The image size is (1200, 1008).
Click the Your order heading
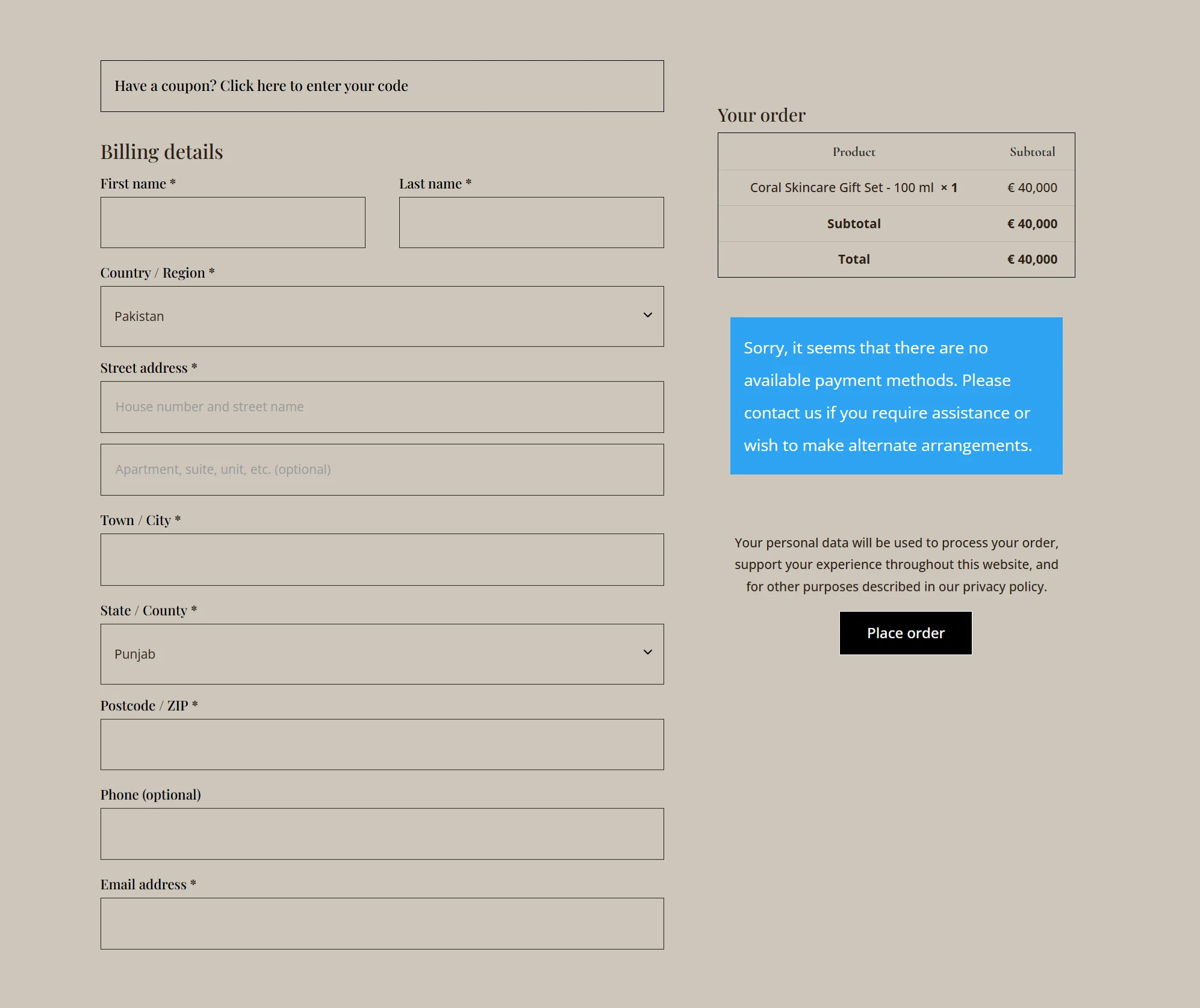tap(761, 116)
